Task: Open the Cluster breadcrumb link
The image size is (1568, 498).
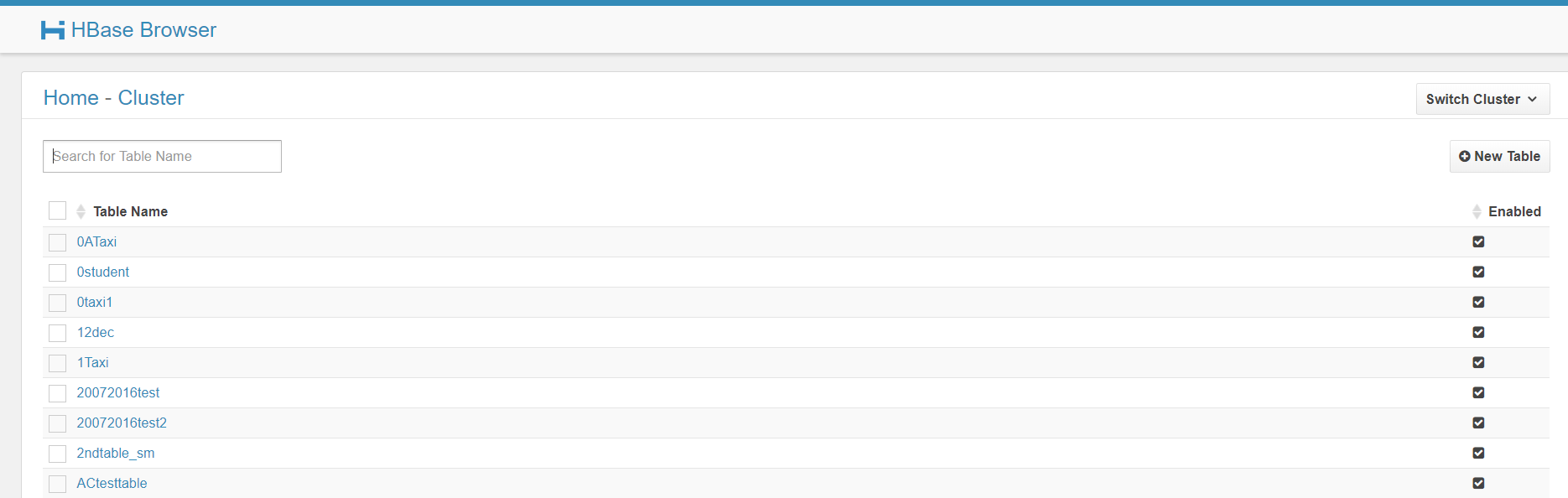Action: pyautogui.click(x=151, y=98)
